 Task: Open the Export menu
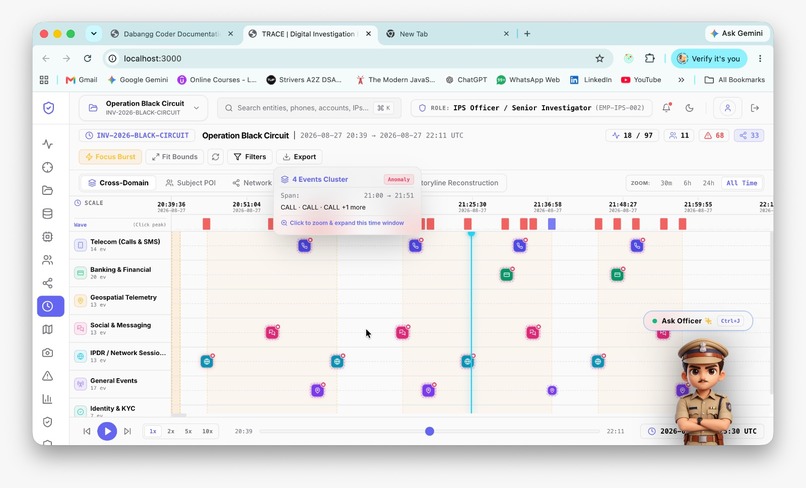point(299,157)
